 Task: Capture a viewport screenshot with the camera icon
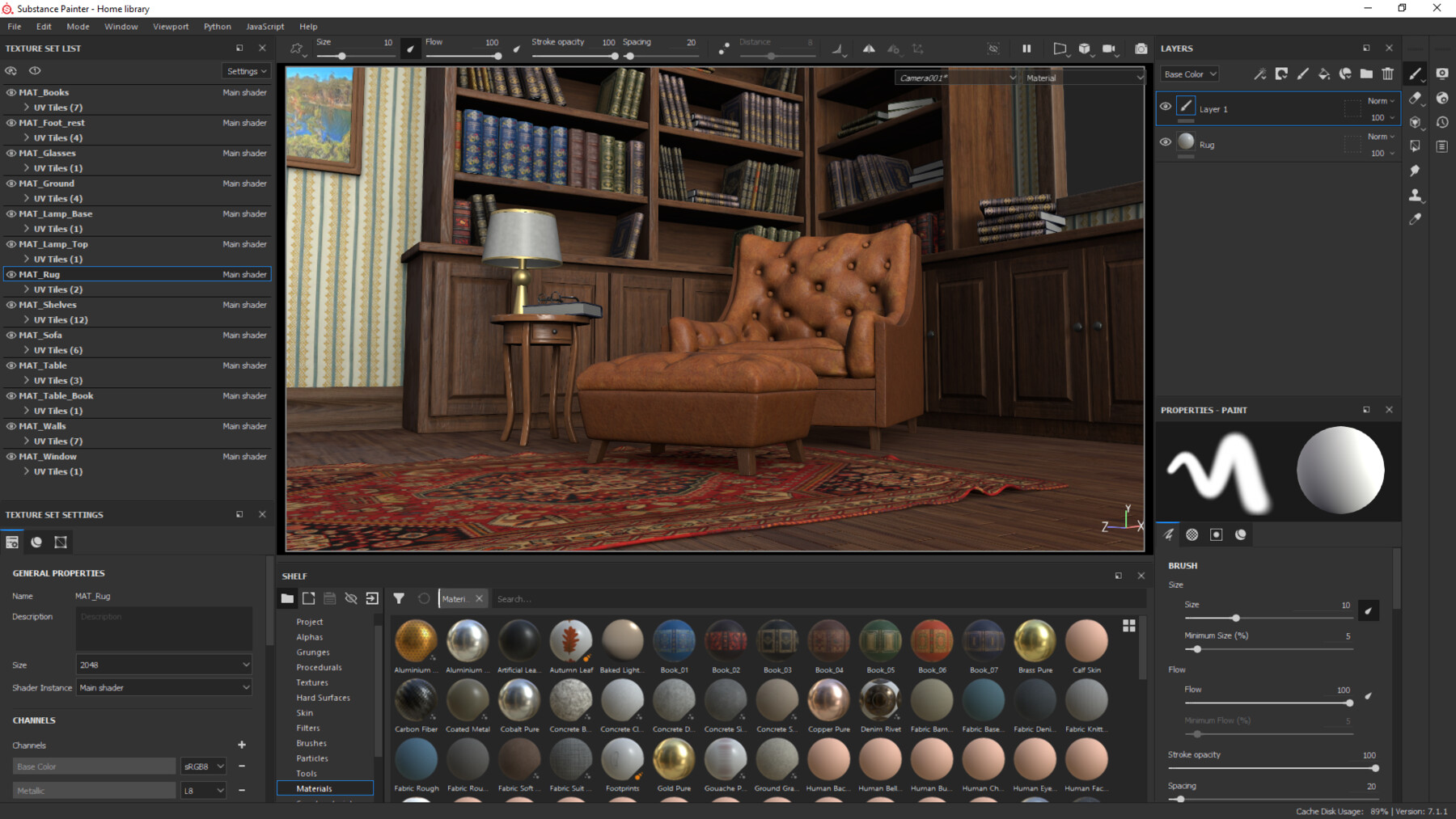coord(1141,49)
